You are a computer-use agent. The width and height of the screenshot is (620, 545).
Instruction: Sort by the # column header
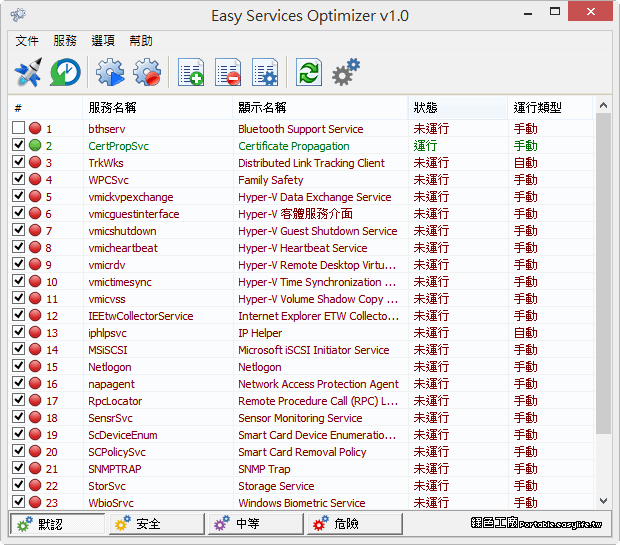45,107
